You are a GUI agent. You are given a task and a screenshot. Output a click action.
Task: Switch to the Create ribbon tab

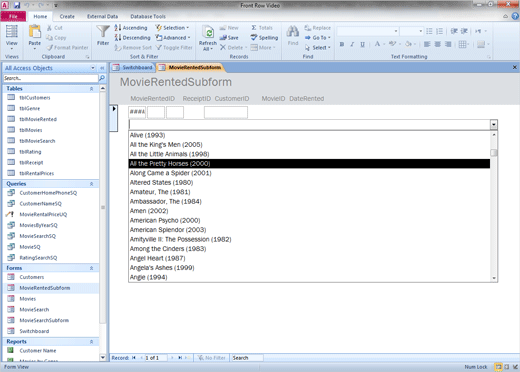[67, 16]
